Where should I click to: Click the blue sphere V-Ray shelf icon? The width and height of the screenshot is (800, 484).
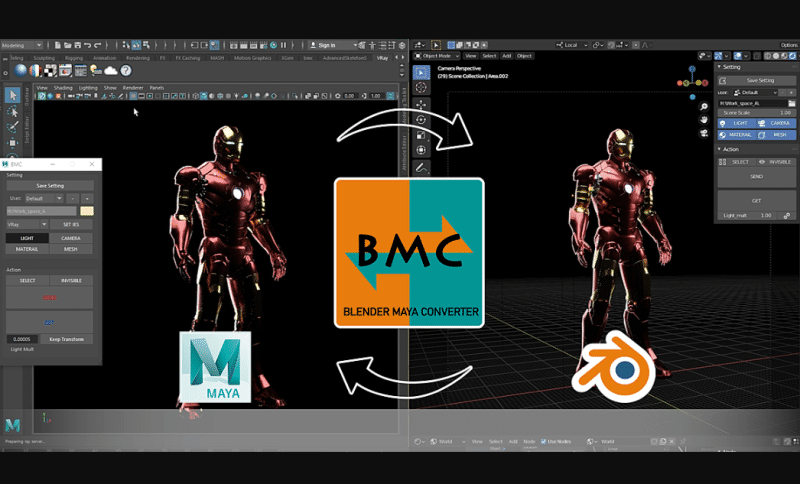pos(20,70)
